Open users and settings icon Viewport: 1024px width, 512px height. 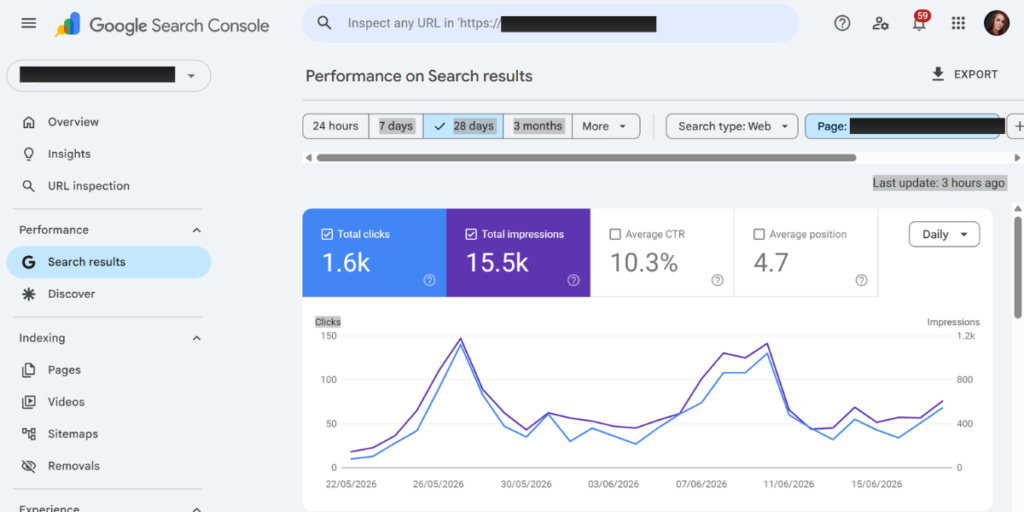880,24
